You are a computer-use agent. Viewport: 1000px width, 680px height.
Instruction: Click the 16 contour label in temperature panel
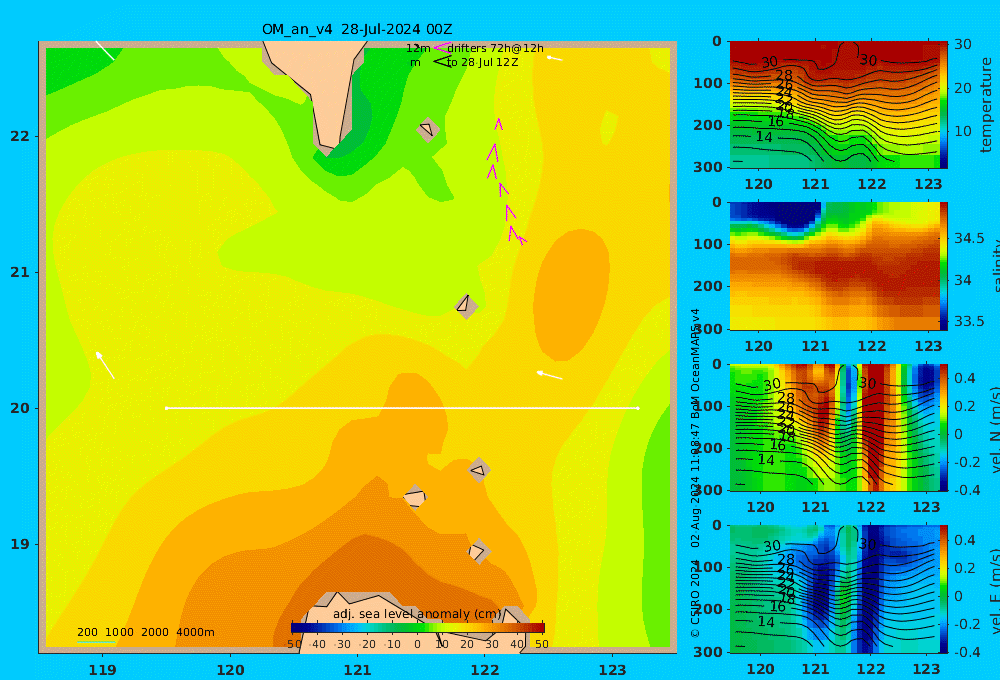pyautogui.click(x=776, y=122)
